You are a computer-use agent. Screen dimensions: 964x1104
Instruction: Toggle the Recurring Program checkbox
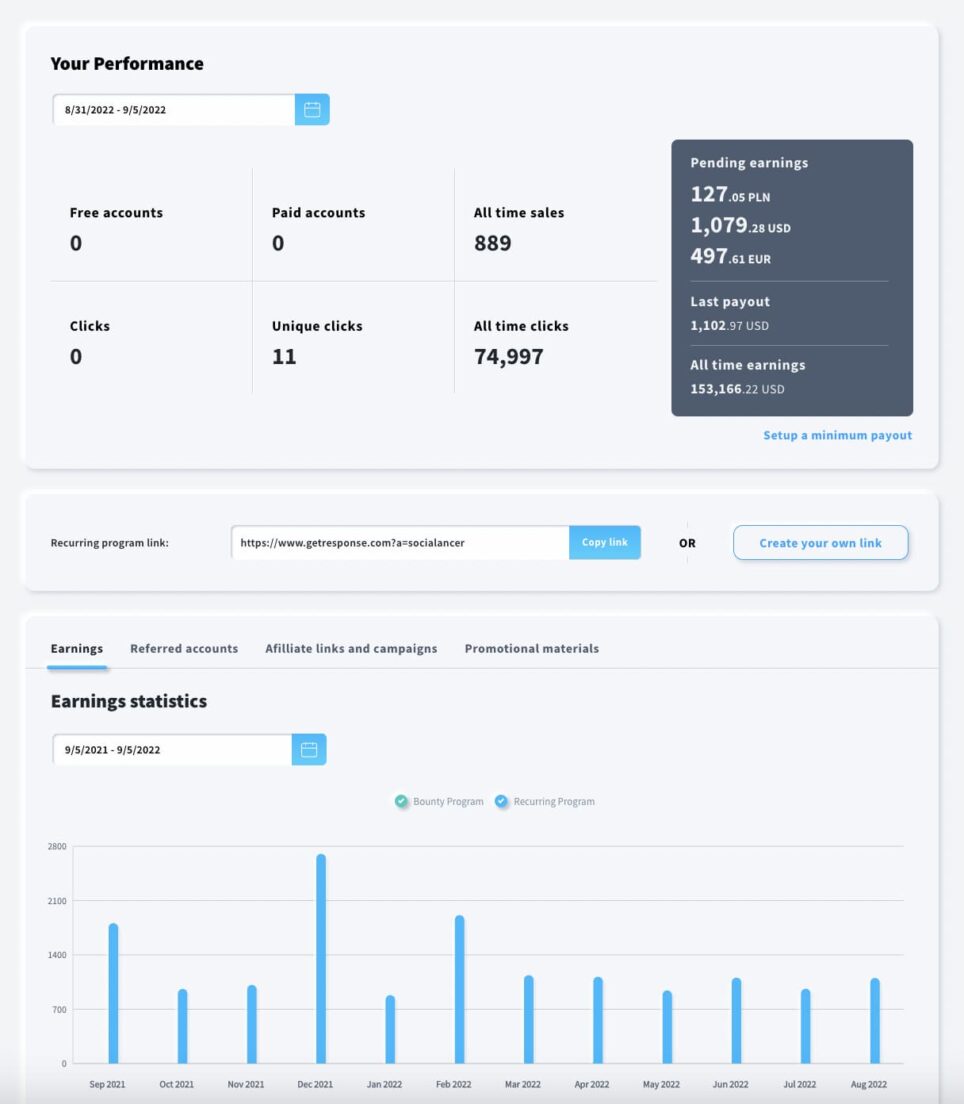click(502, 801)
